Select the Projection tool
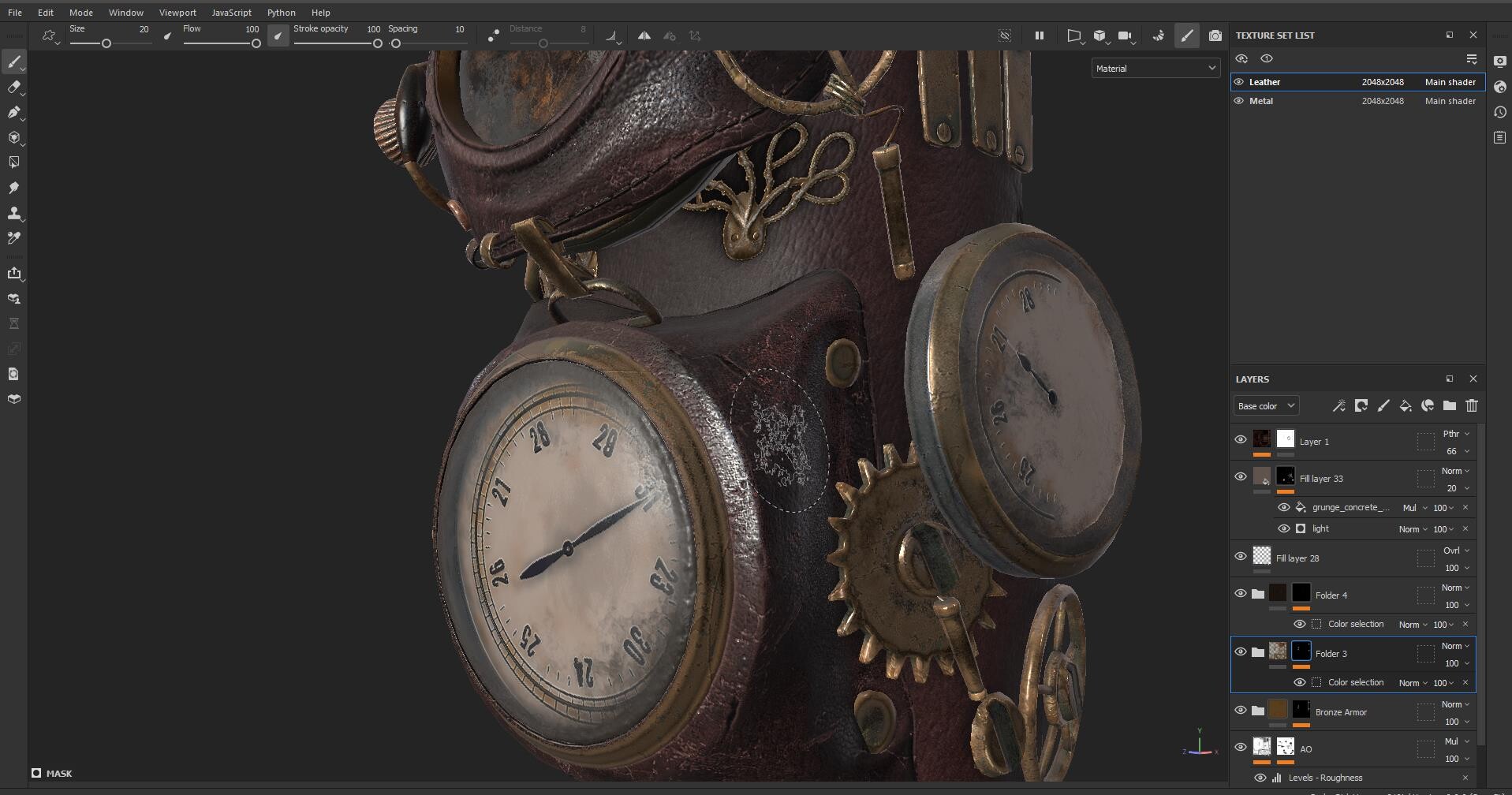The image size is (1512, 795). click(x=14, y=113)
